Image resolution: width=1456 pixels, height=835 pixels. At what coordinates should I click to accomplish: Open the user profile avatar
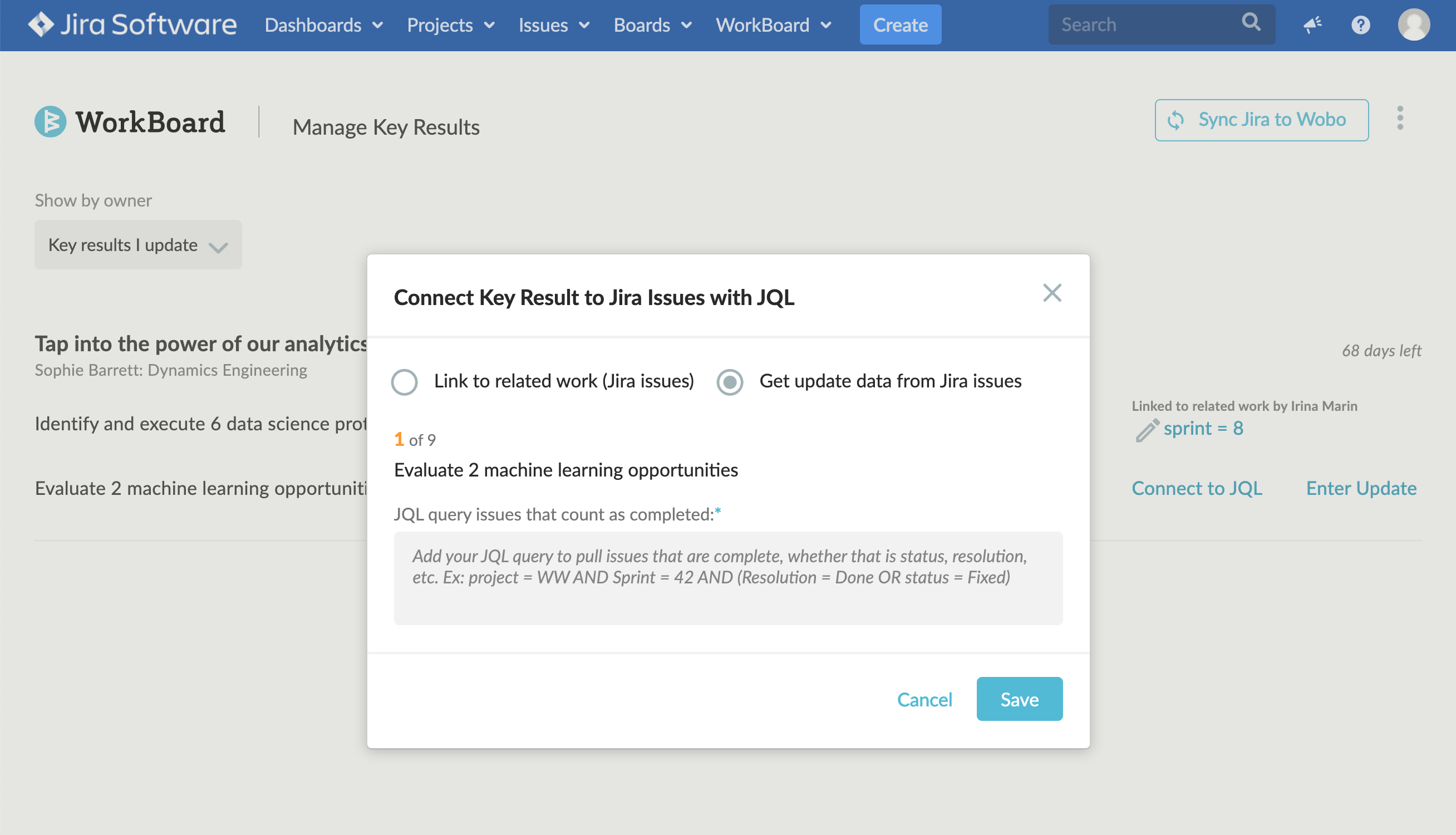point(1414,24)
